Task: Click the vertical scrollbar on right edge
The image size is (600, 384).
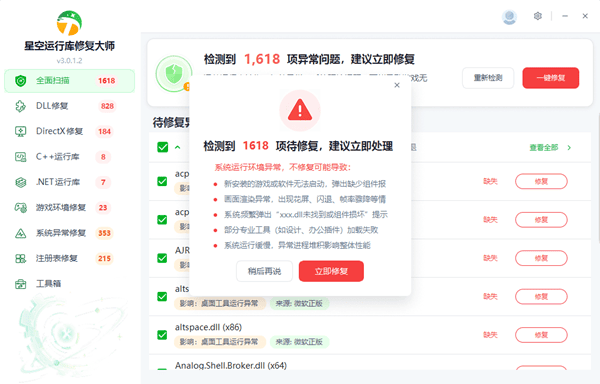Action: pos(598,178)
